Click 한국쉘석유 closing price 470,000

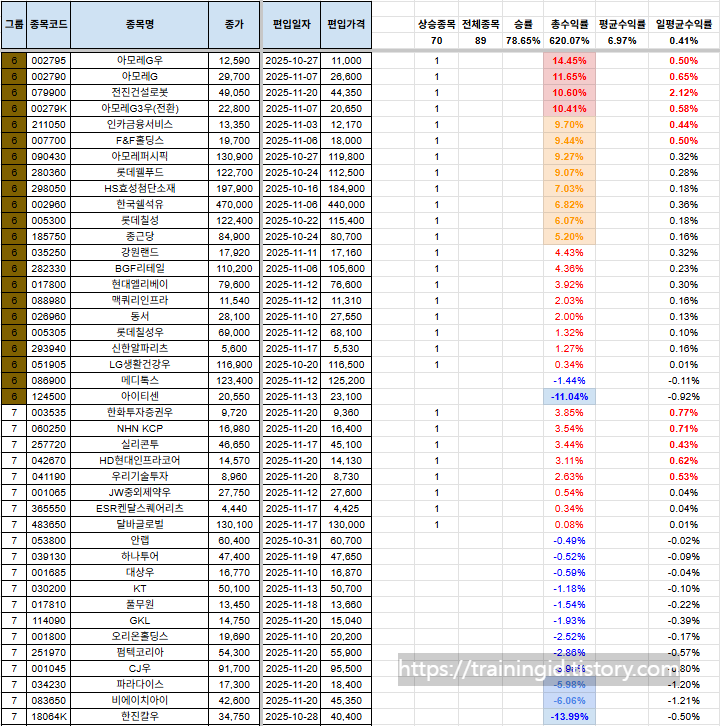coord(234,205)
